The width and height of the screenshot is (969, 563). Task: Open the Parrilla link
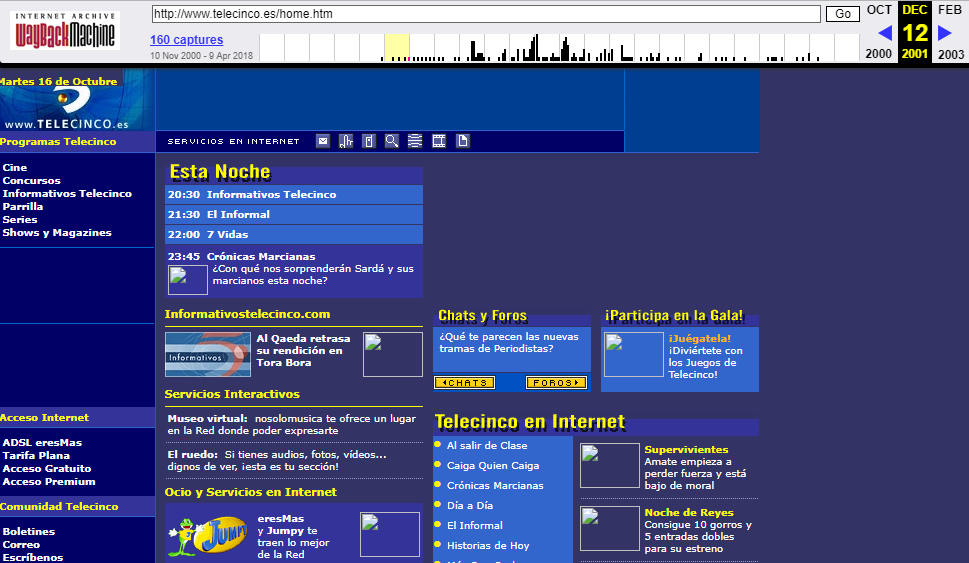click(x=23, y=206)
